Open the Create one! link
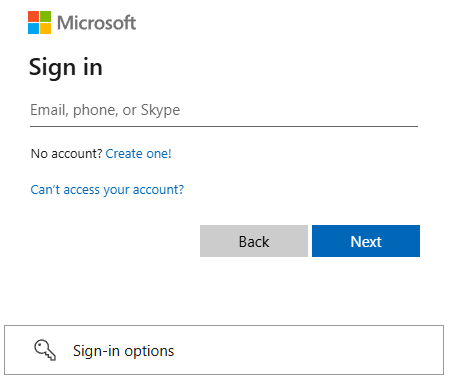Screen dimensions: 451x384 [138, 154]
